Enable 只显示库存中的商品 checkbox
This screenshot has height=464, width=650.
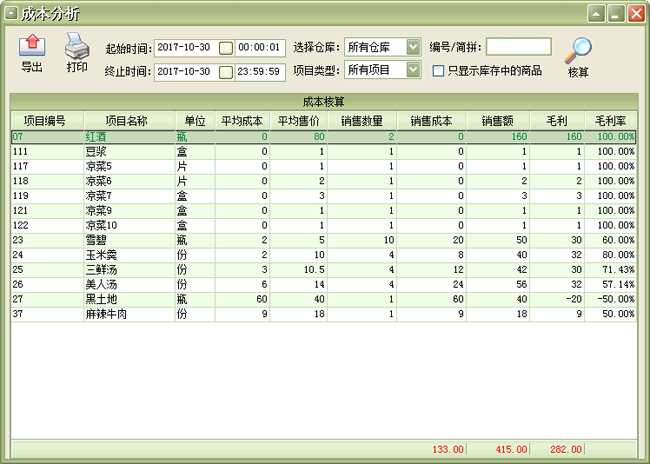pyautogui.click(x=438, y=71)
